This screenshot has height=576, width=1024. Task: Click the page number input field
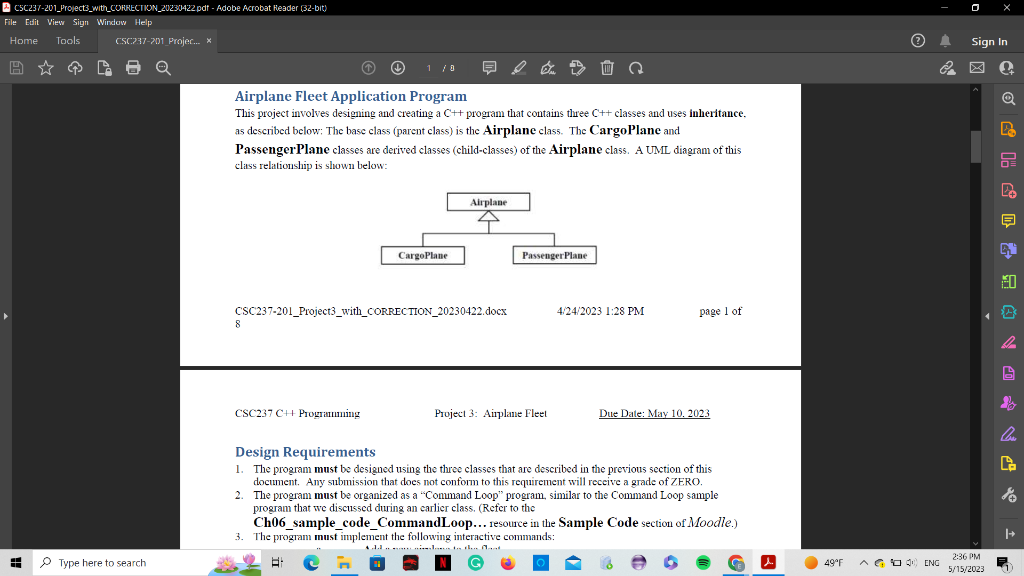[428, 67]
